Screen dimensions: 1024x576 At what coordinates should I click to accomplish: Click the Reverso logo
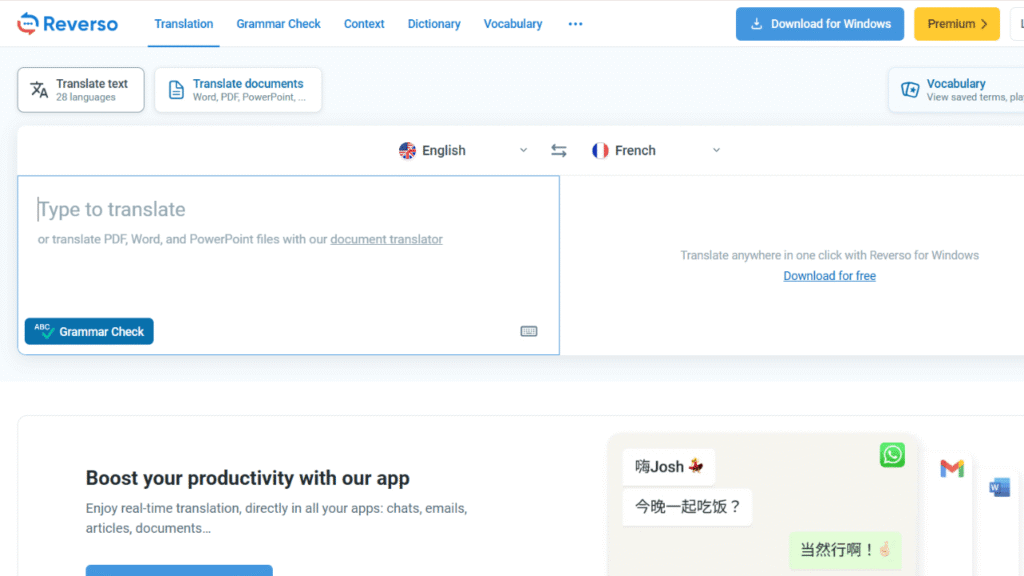click(x=67, y=24)
